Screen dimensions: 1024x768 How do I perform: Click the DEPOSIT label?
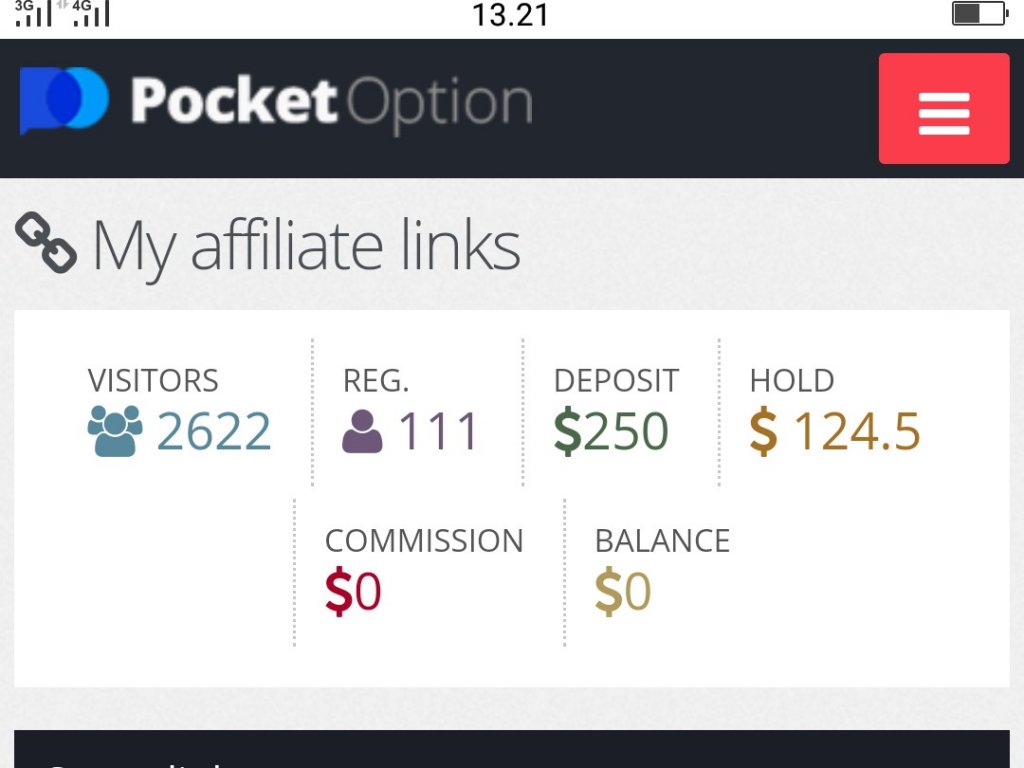[x=616, y=381]
